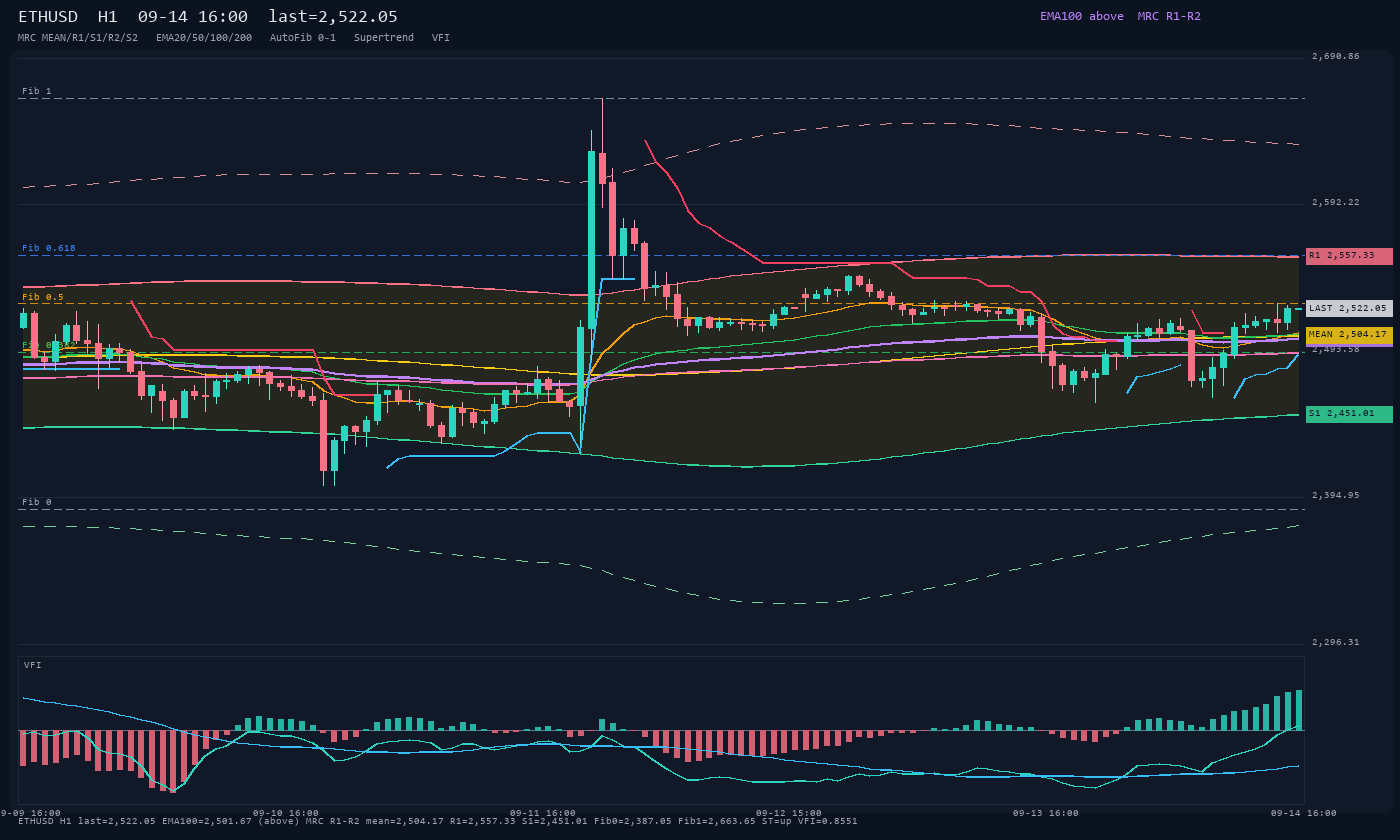The image size is (1400, 840).
Task: Click the 09-10 16:00 time axis label
Action: click(x=286, y=813)
